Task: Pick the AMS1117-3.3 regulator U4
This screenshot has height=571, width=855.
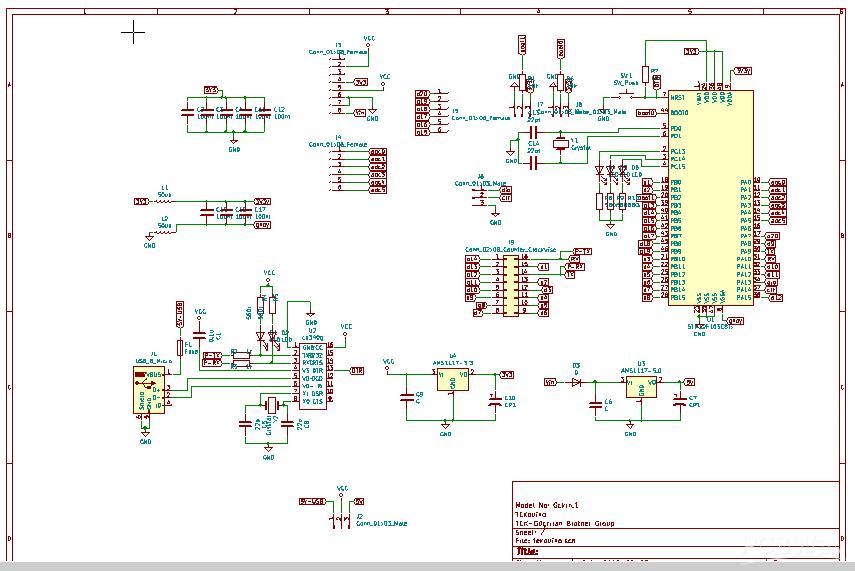Action: [x=452, y=379]
